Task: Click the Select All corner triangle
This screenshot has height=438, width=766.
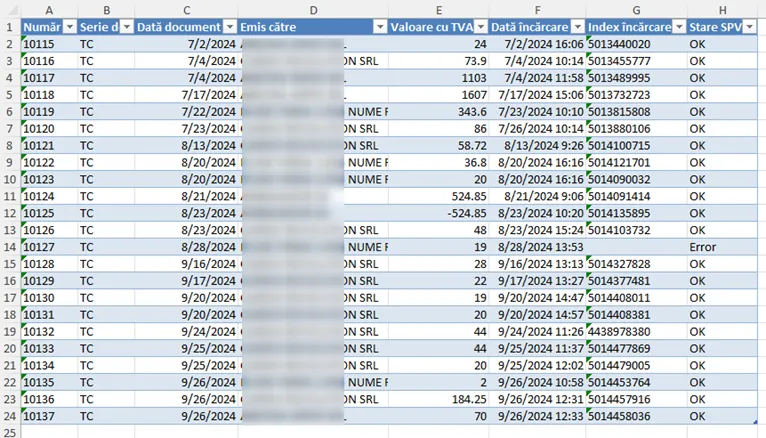Action: (x=13, y=10)
